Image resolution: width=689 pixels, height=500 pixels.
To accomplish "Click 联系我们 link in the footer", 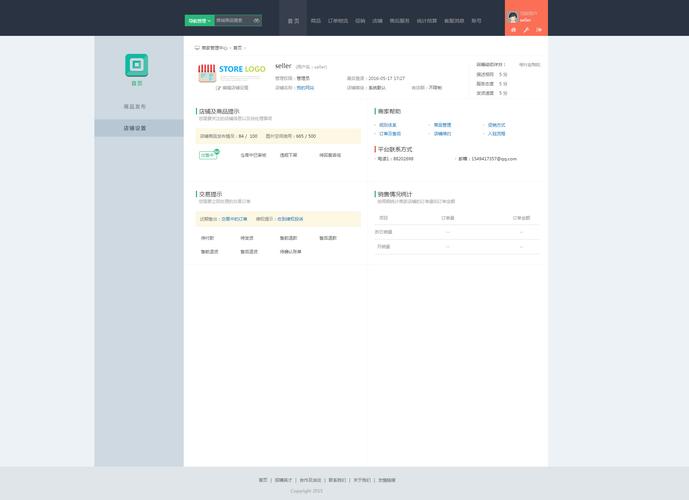I will point(335,480).
